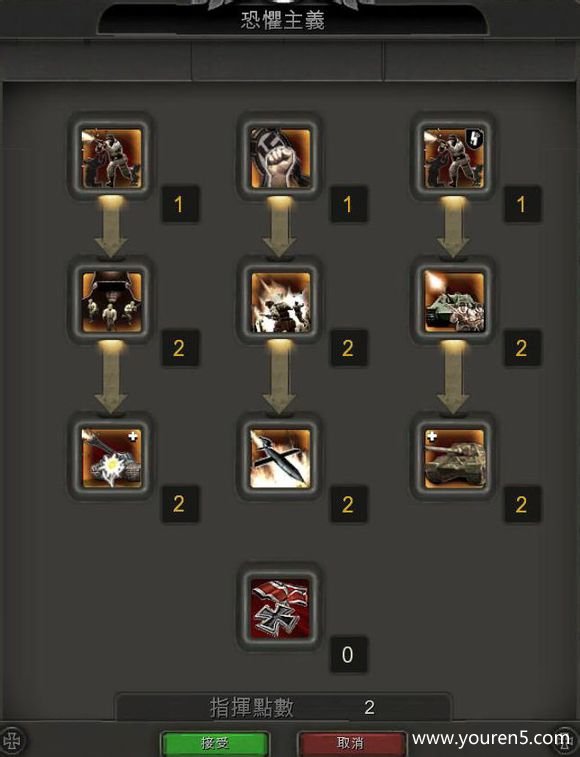
Task: Select the soldiers in explosion ability
Action: 280,302
